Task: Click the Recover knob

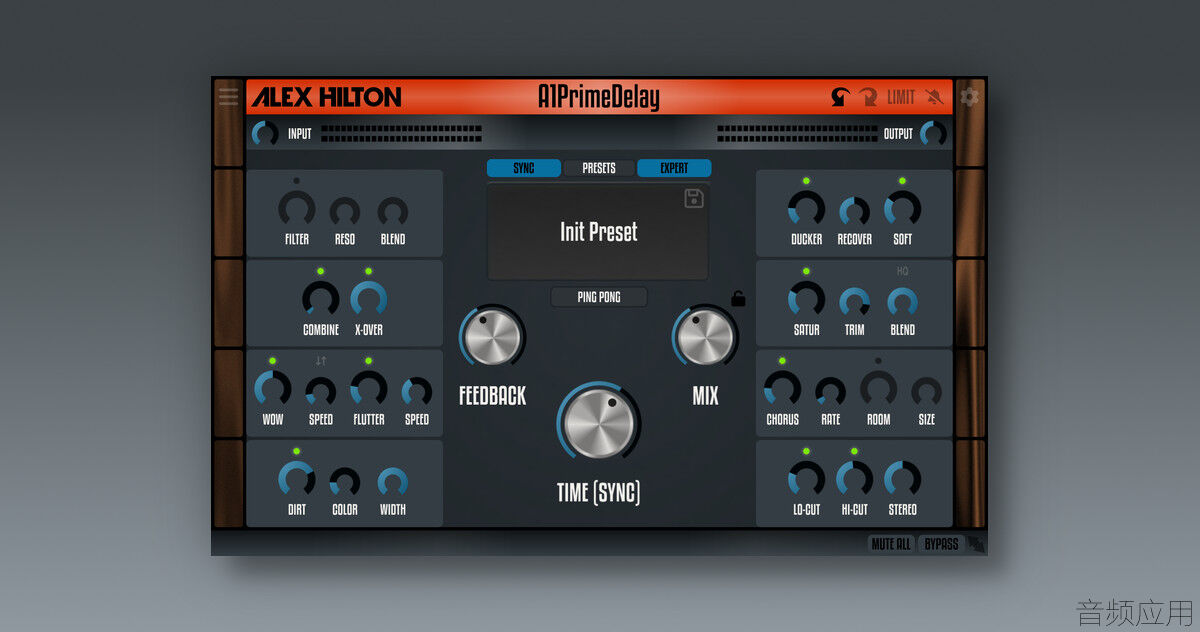Action: pos(854,212)
